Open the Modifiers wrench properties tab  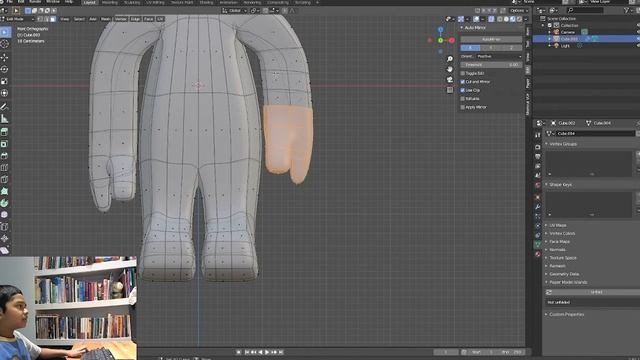pyautogui.click(x=538, y=207)
